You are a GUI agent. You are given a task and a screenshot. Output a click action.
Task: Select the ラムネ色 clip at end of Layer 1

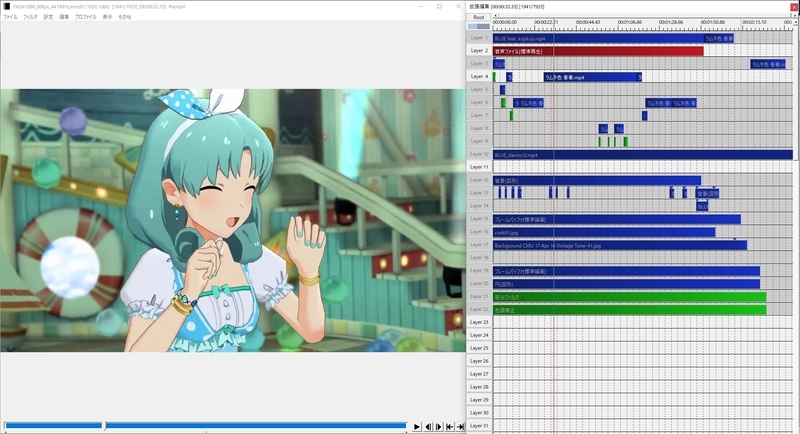point(718,38)
